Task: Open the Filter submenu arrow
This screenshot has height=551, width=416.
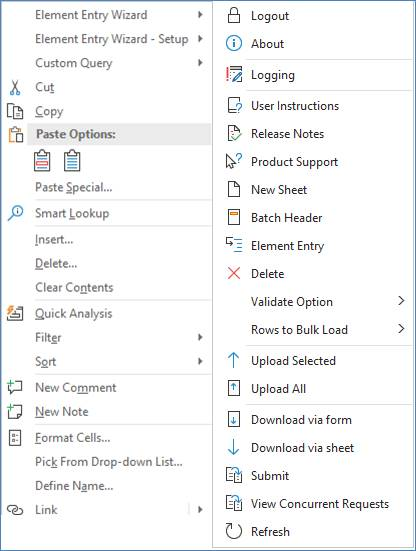Action: tap(200, 337)
